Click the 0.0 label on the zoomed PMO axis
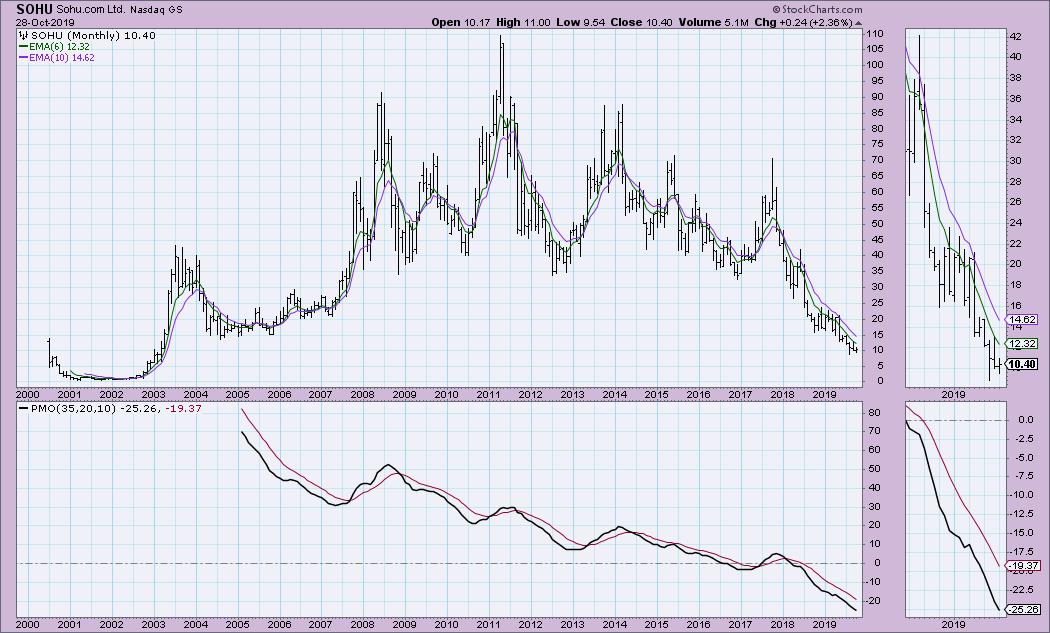The width and height of the screenshot is (1050, 633). (1026, 420)
